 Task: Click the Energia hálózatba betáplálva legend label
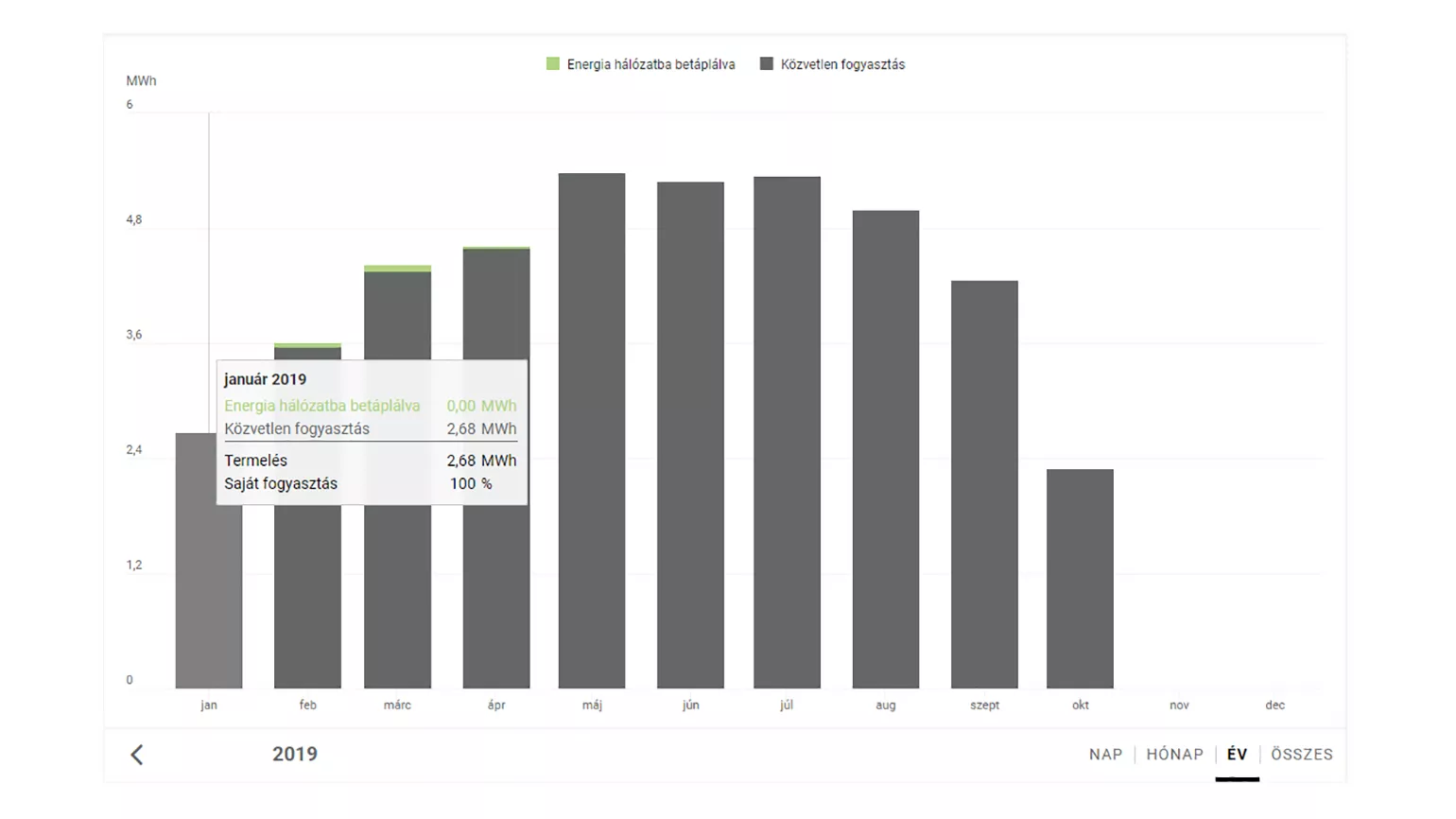coord(650,64)
